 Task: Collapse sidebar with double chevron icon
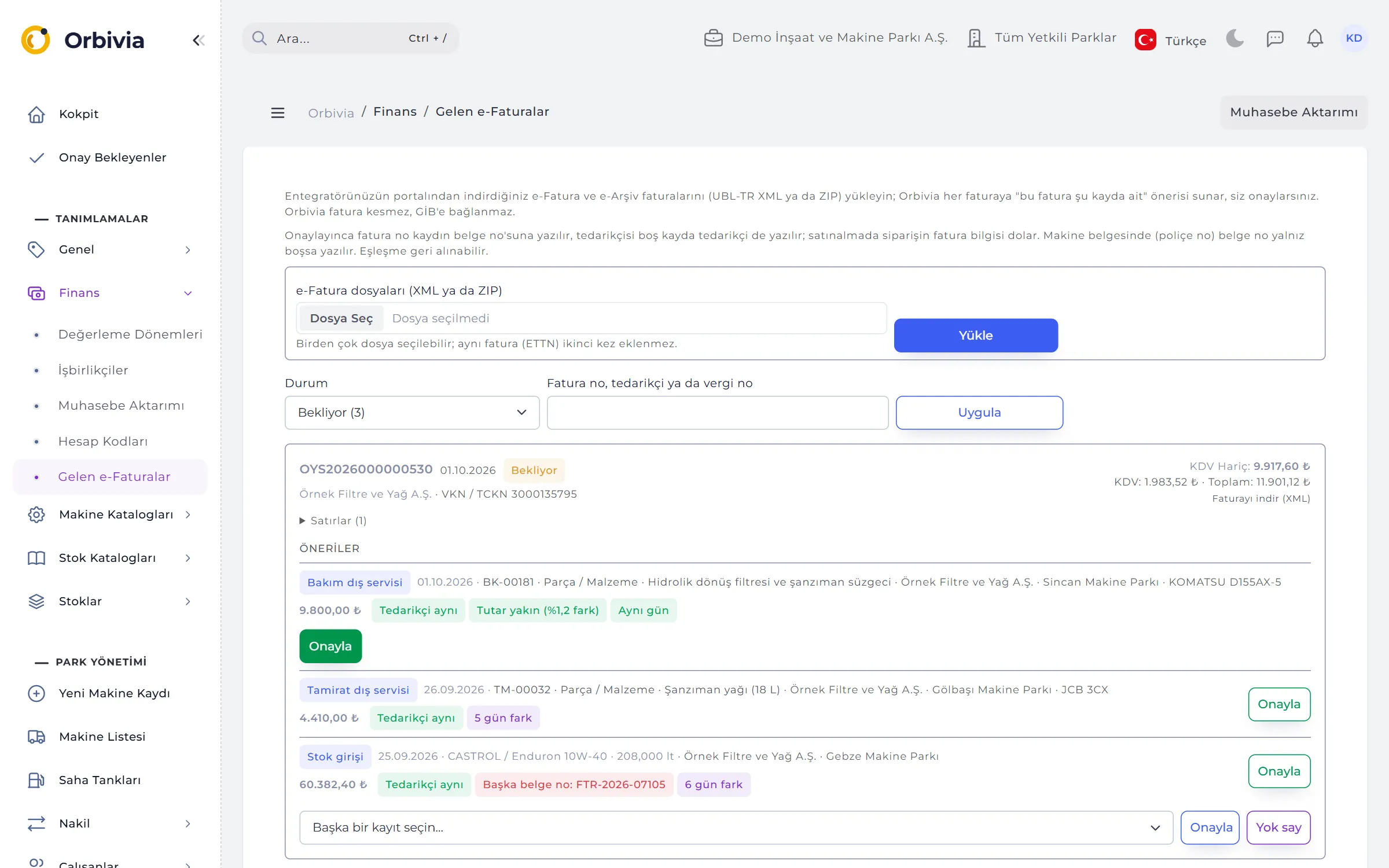pyautogui.click(x=199, y=40)
